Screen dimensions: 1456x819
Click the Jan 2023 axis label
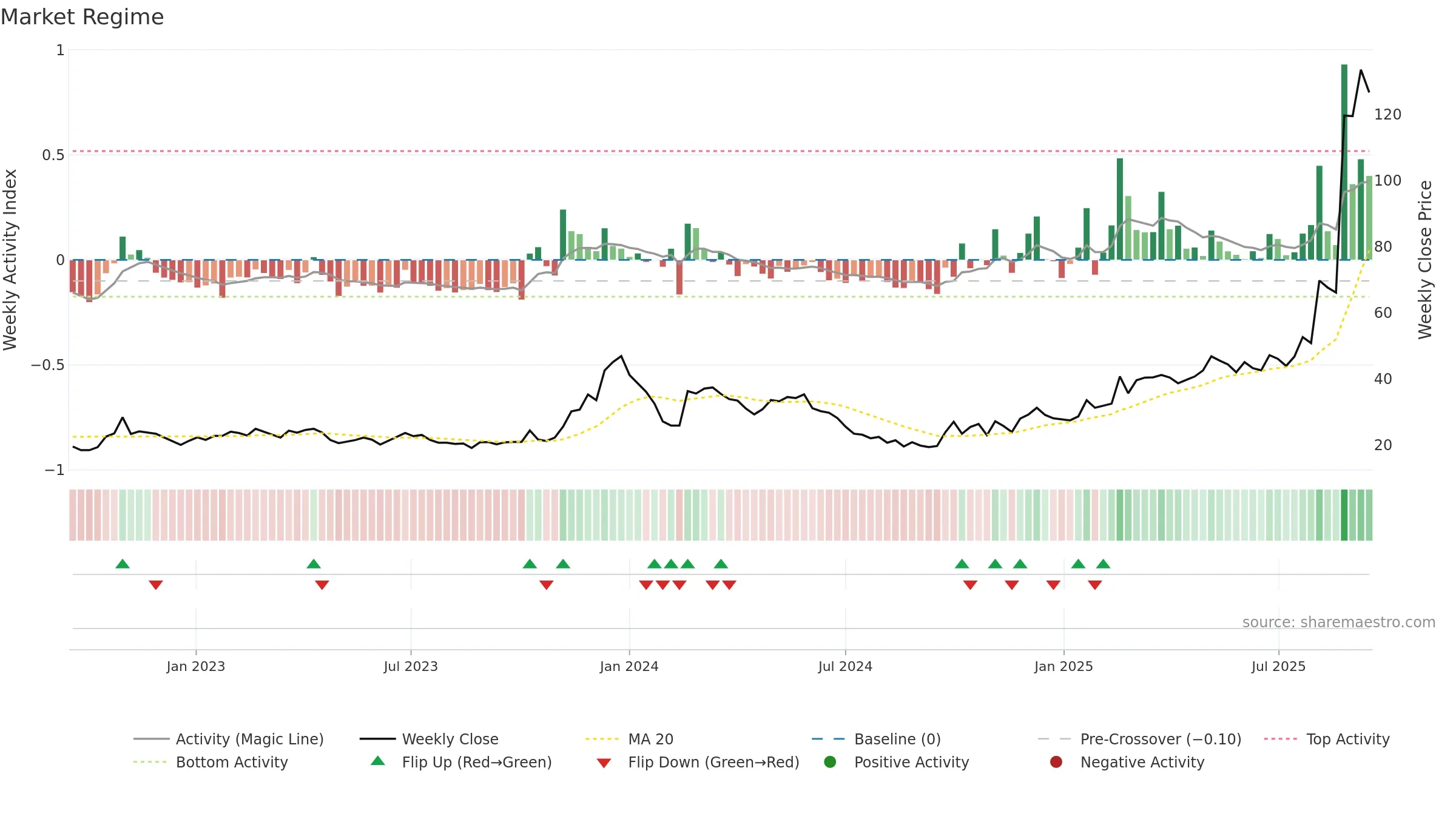[x=196, y=666]
